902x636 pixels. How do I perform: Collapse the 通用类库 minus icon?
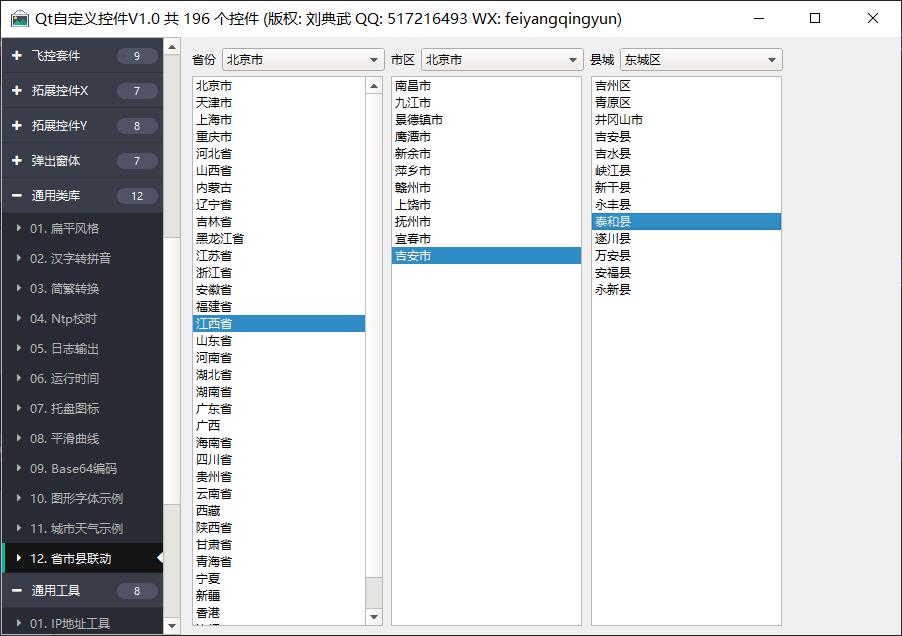point(17,196)
